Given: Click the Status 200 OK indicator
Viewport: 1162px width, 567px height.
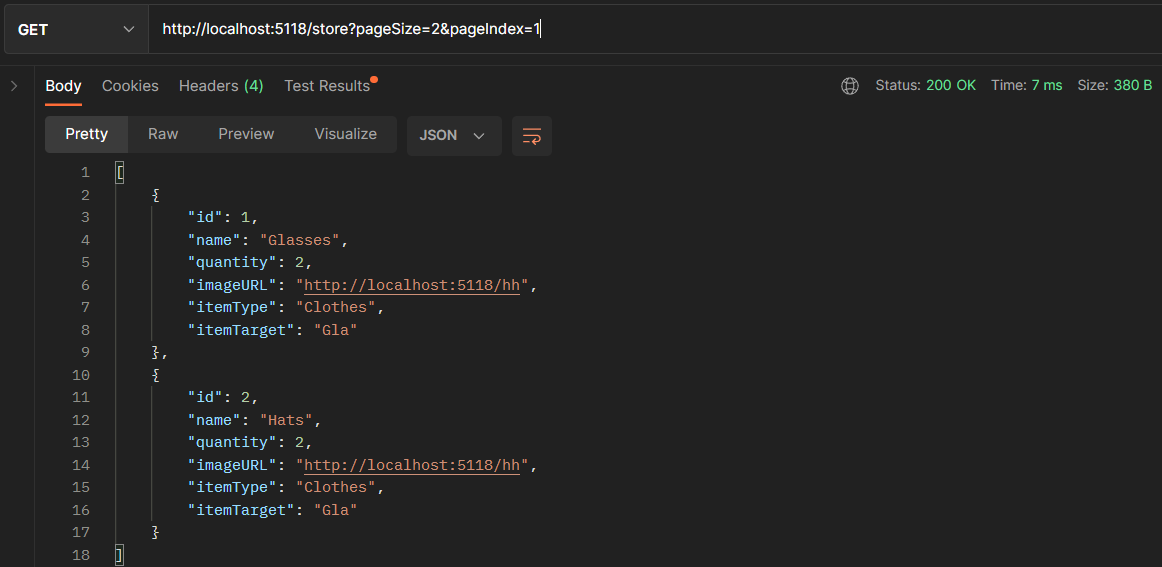Looking at the screenshot, I should tap(926, 85).
